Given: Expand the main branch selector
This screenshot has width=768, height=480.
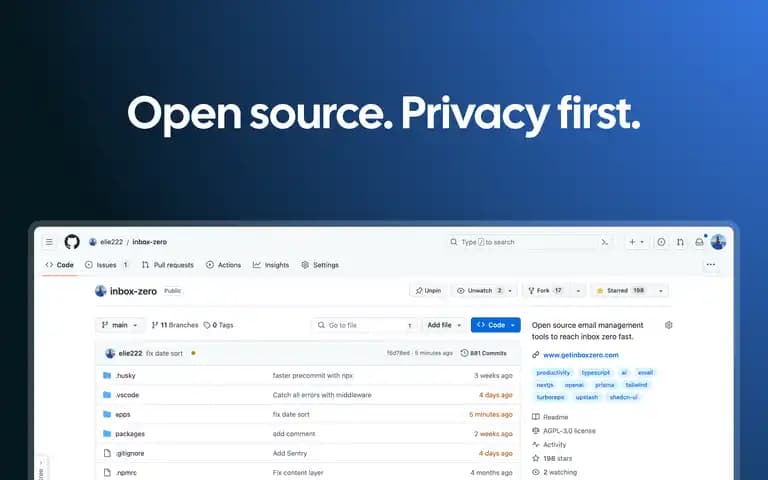Looking at the screenshot, I should 120,325.
